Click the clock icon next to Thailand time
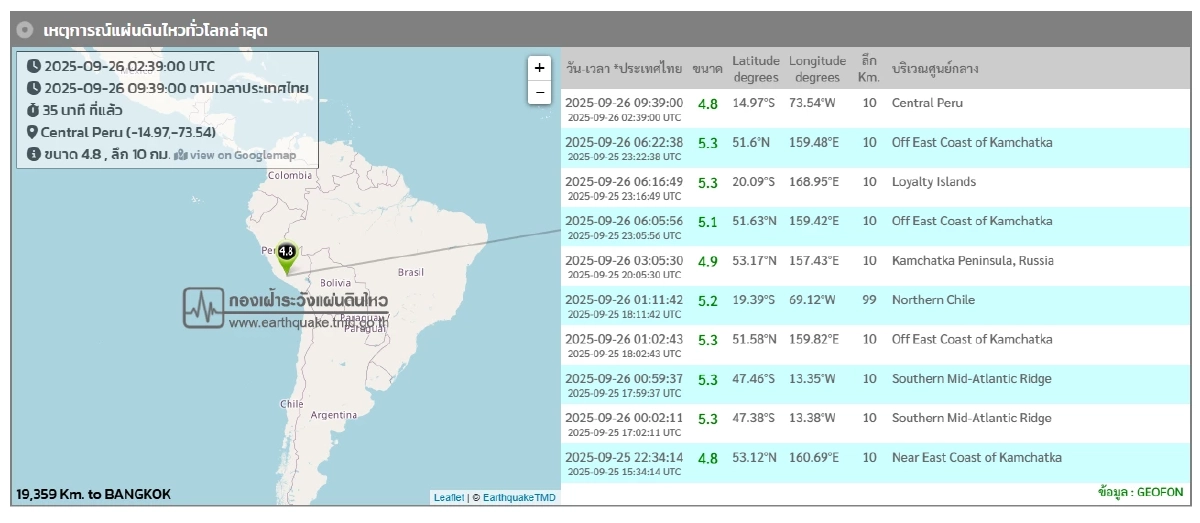The height and width of the screenshot is (523, 1200). pos(34,88)
